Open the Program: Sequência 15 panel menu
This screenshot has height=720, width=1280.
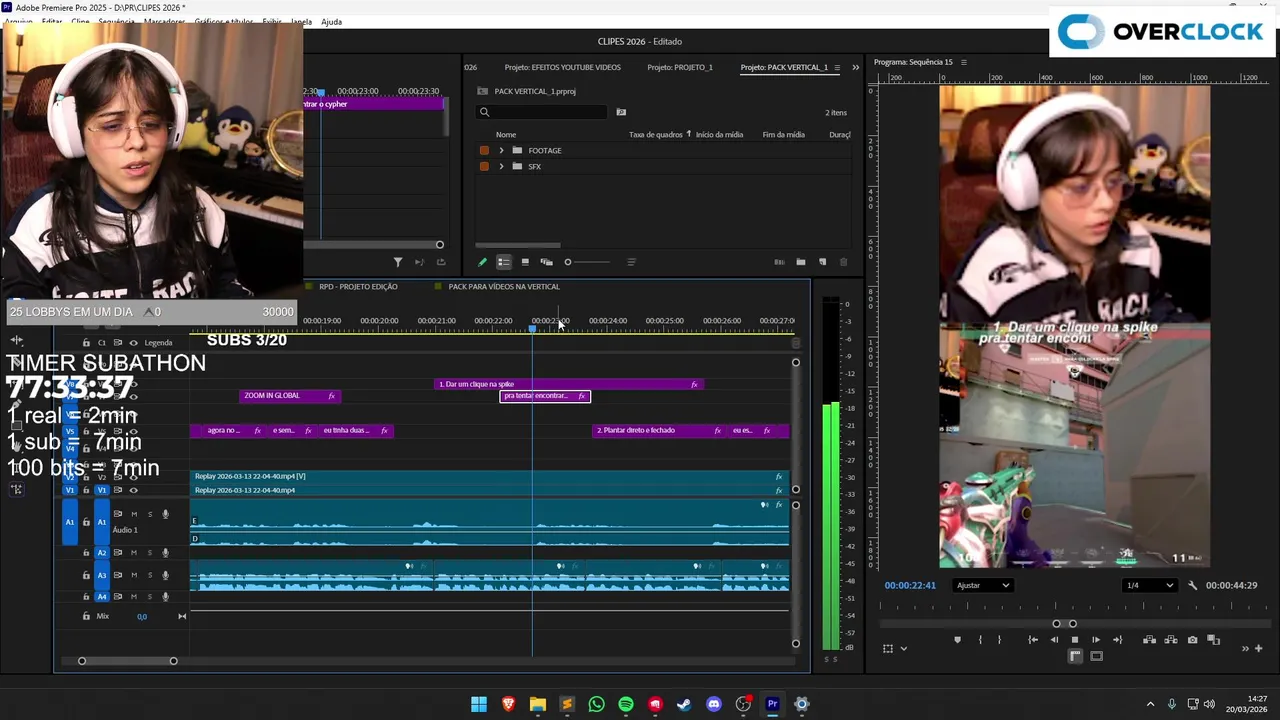coord(964,62)
